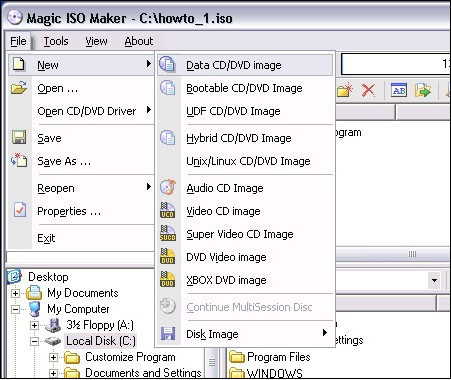Click the XBOX DVD image icon
Viewport: 451px width, 380px height.
167,280
